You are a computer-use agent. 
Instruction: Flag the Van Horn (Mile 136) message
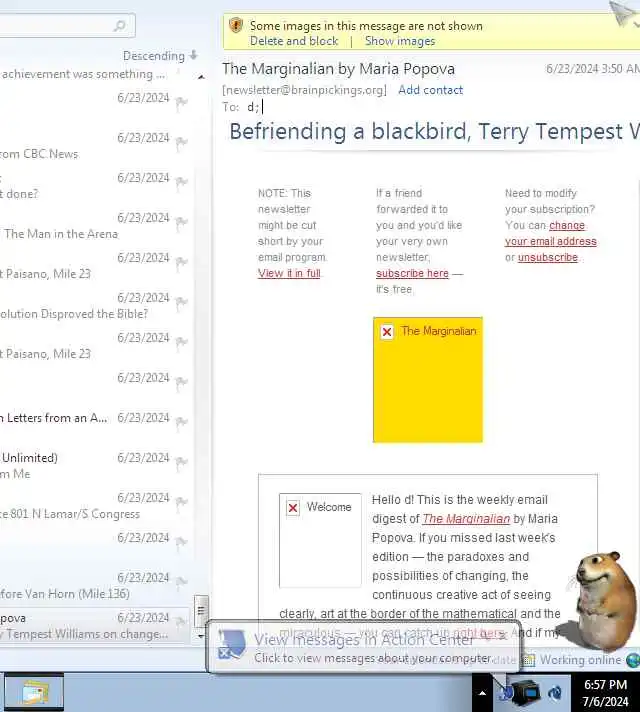coord(181,583)
